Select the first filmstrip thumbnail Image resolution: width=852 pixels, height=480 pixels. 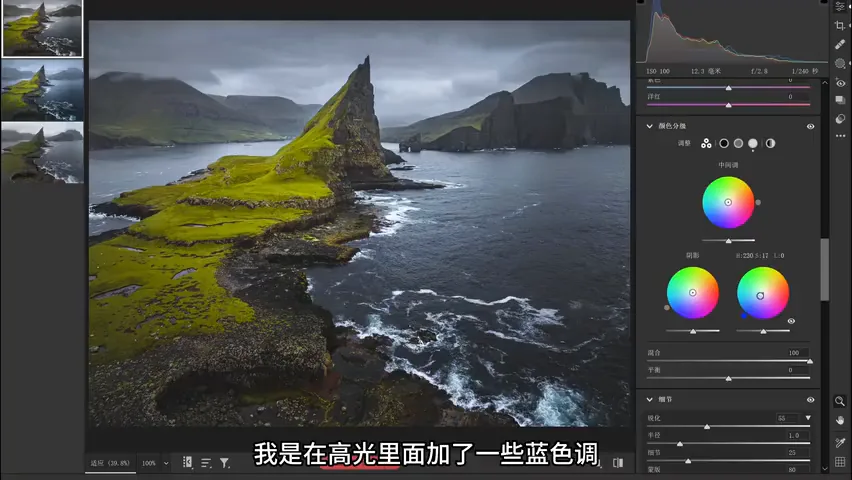point(42,28)
